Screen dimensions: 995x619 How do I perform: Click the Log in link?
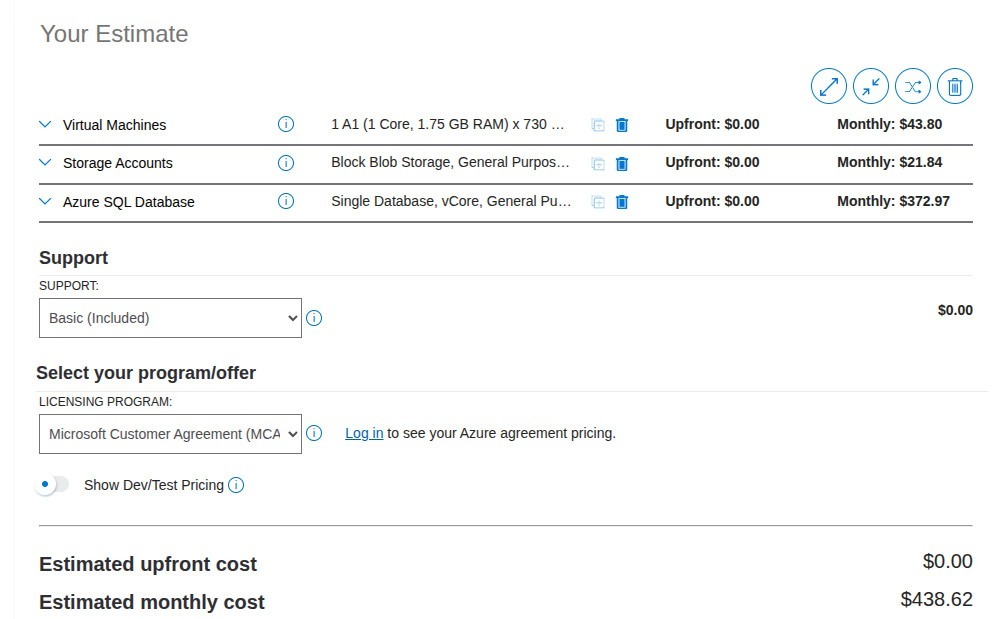point(364,433)
